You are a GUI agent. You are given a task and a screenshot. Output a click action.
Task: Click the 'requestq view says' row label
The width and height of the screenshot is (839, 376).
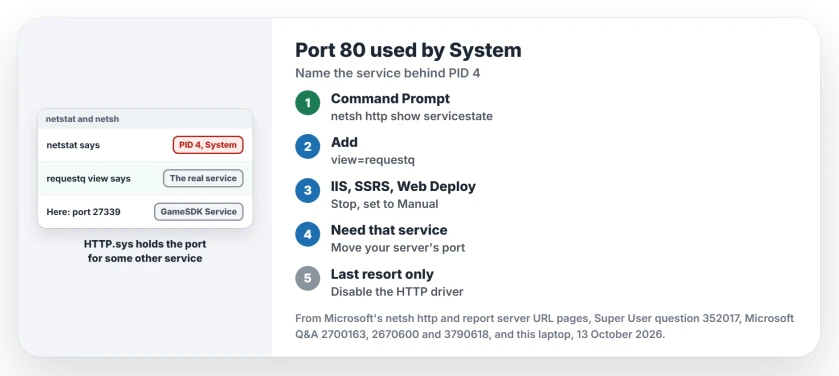(88, 179)
